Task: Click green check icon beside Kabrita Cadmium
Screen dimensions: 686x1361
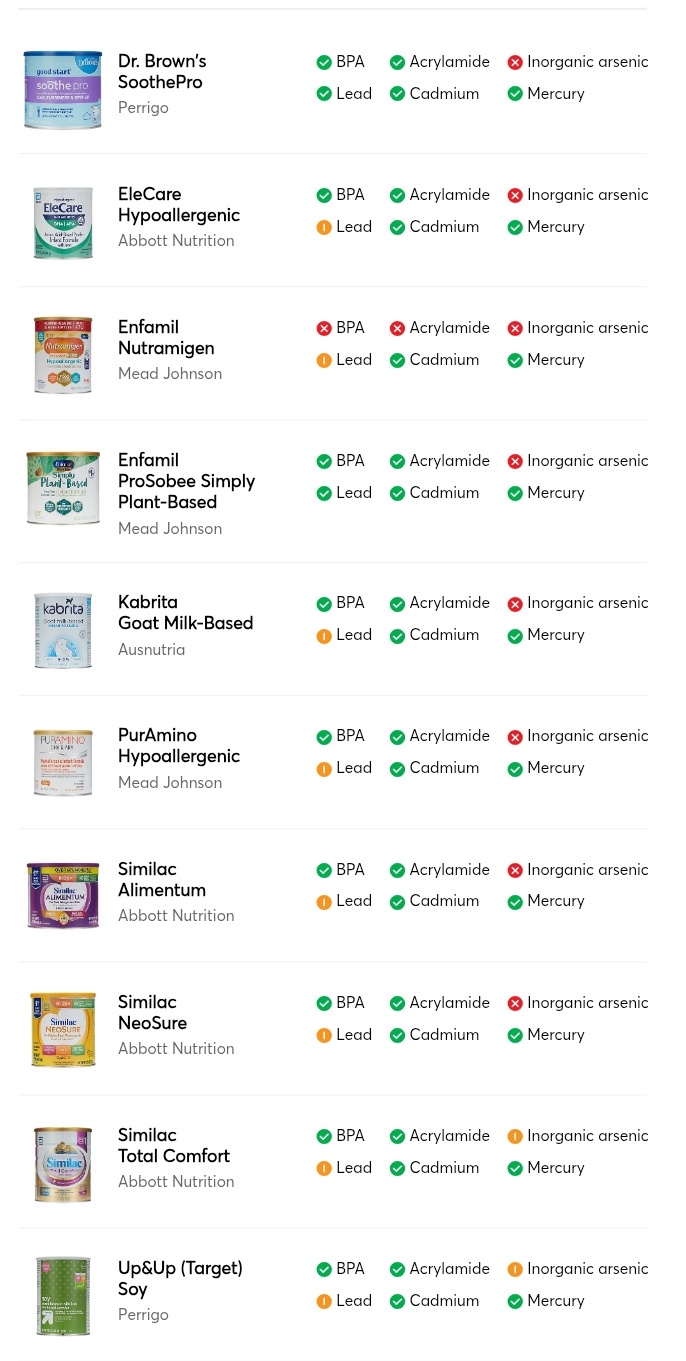Action: coord(397,636)
